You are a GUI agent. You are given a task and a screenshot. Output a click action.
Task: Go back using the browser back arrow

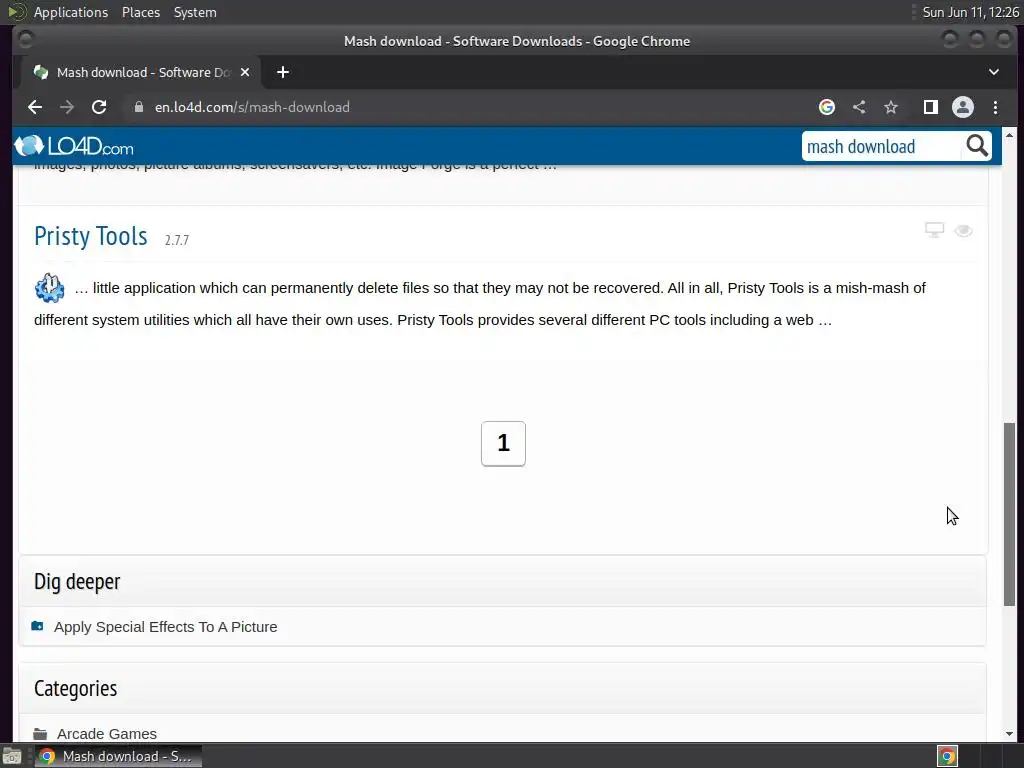pos(35,107)
